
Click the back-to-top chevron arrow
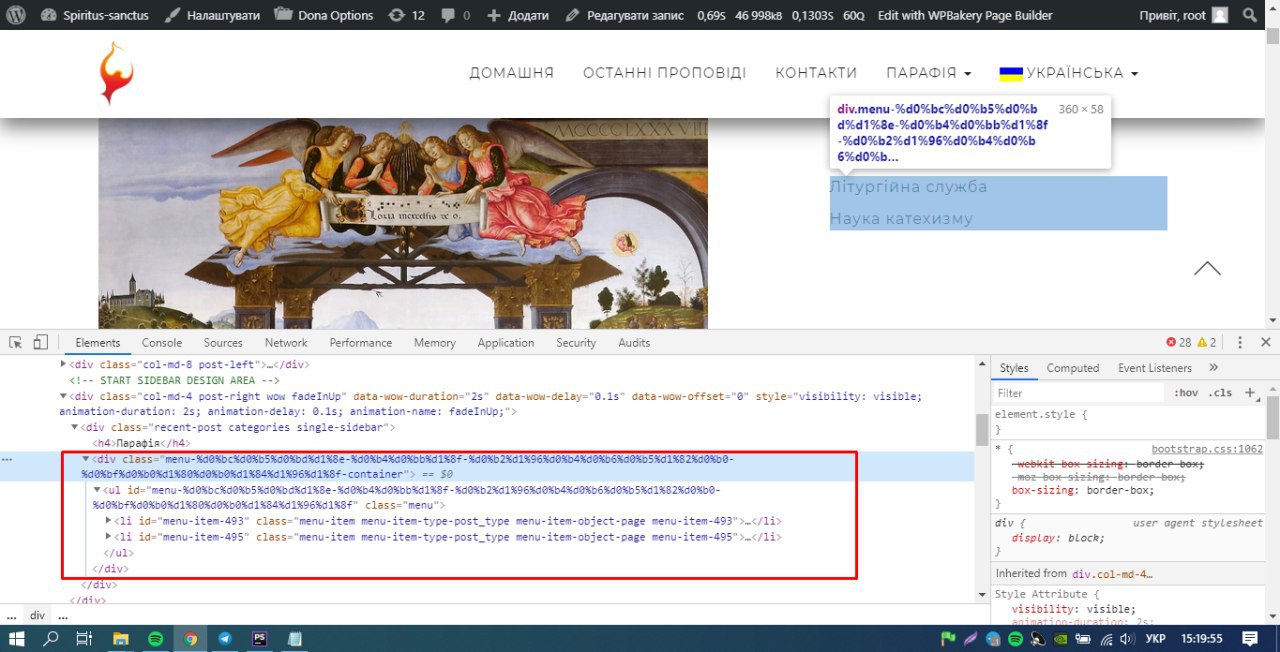[1207, 268]
